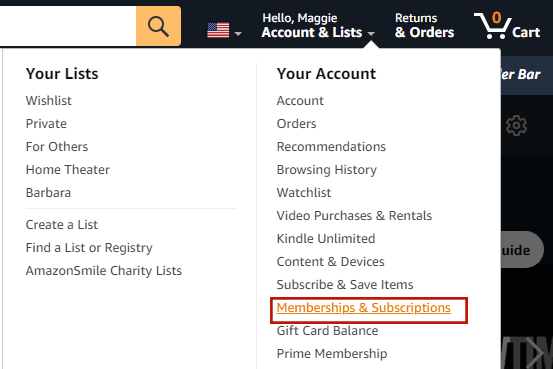This screenshot has width=553, height=369.
Task: Click the settings gear icon
Action: coord(516,125)
